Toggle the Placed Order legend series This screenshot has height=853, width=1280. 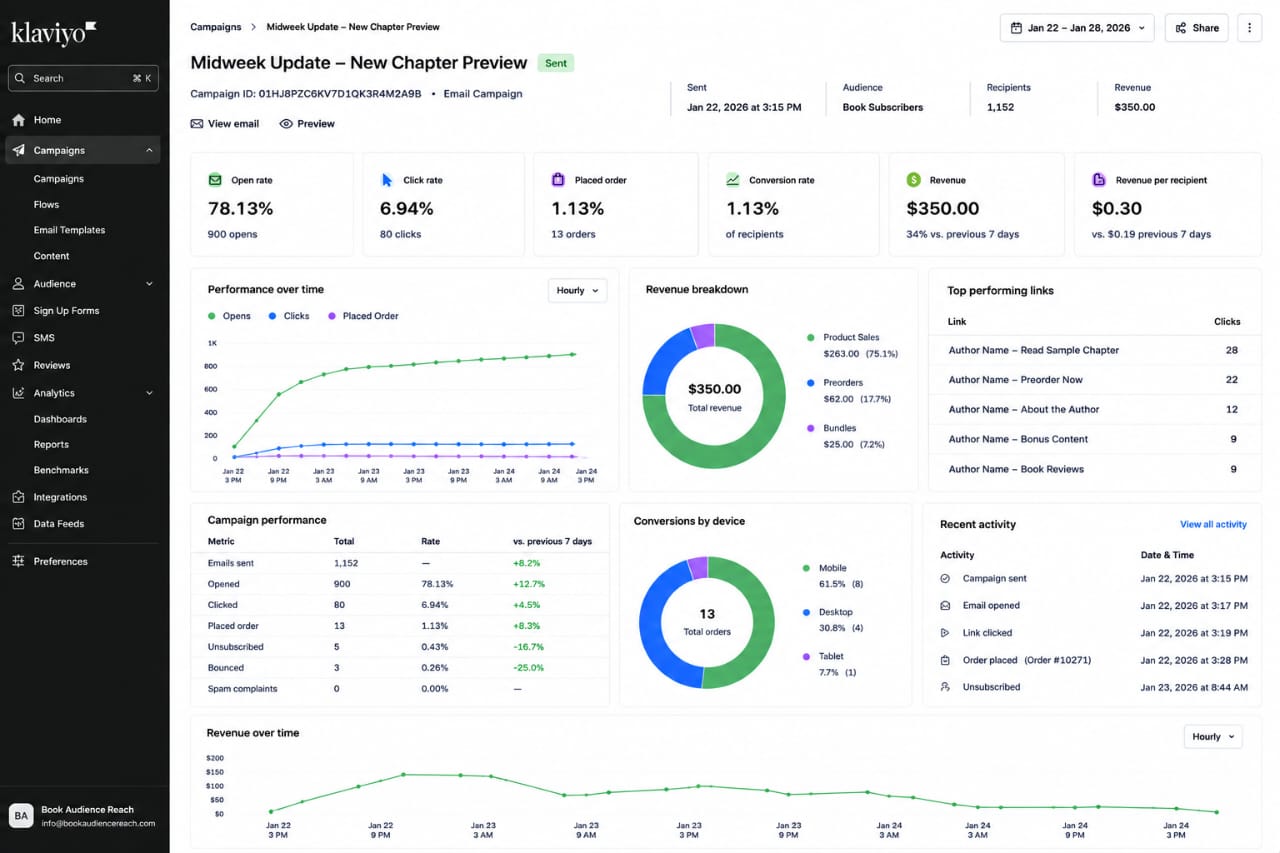coord(363,316)
